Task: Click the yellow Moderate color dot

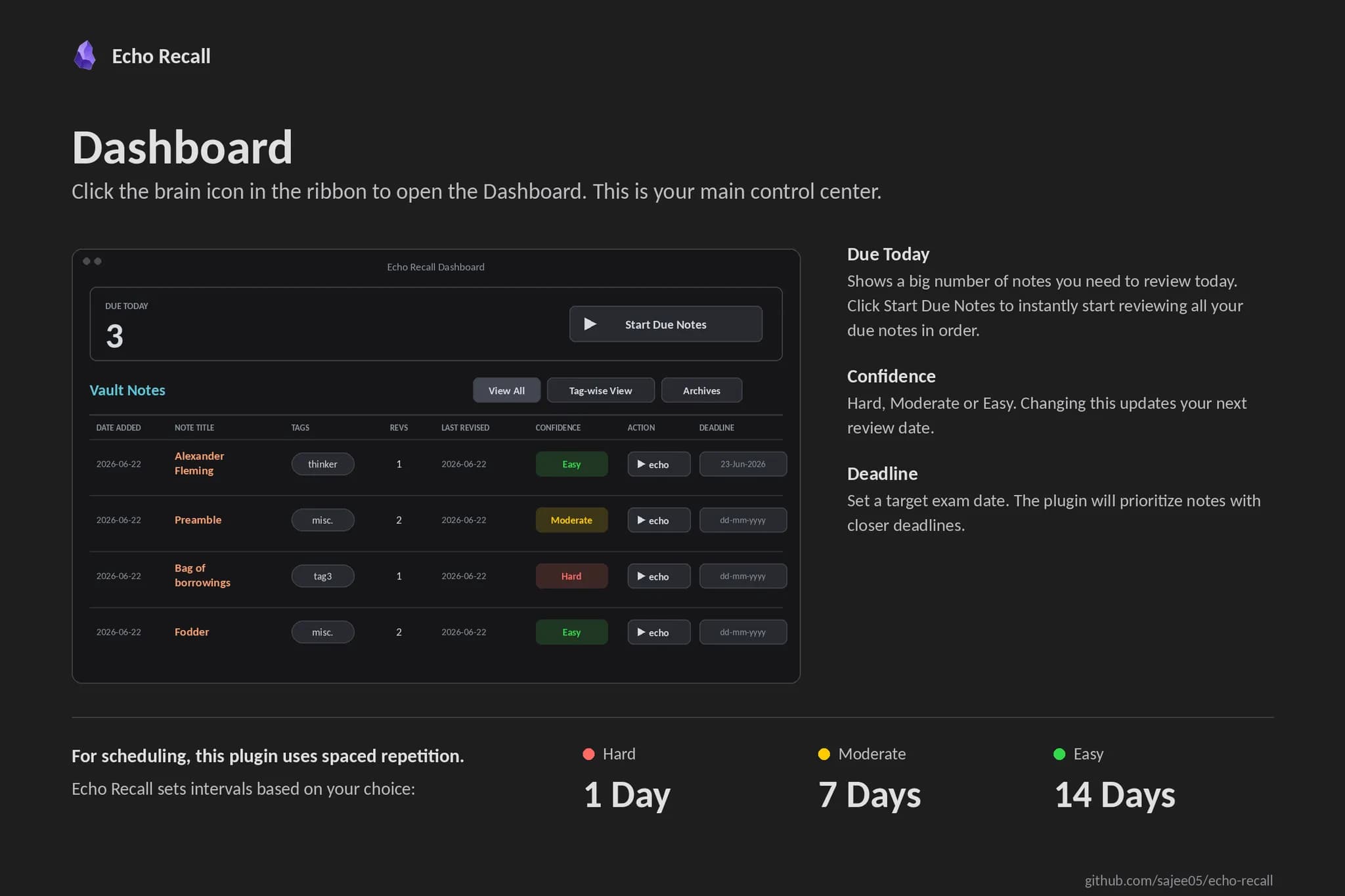Action: 824,754
